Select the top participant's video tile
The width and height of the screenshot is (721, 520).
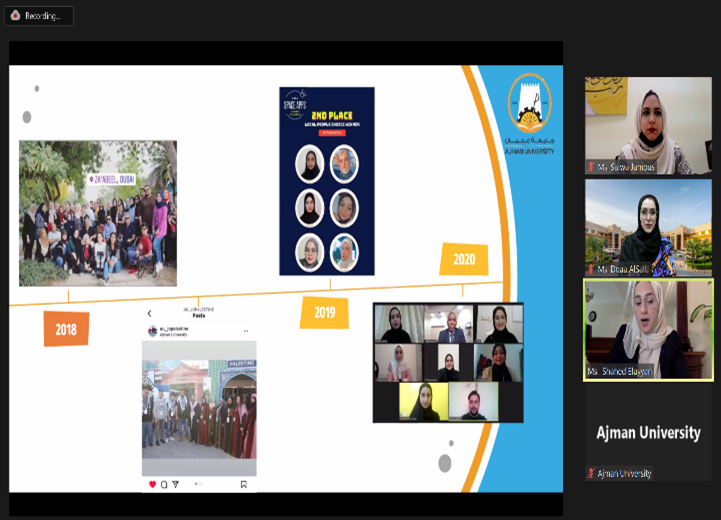pyautogui.click(x=648, y=125)
